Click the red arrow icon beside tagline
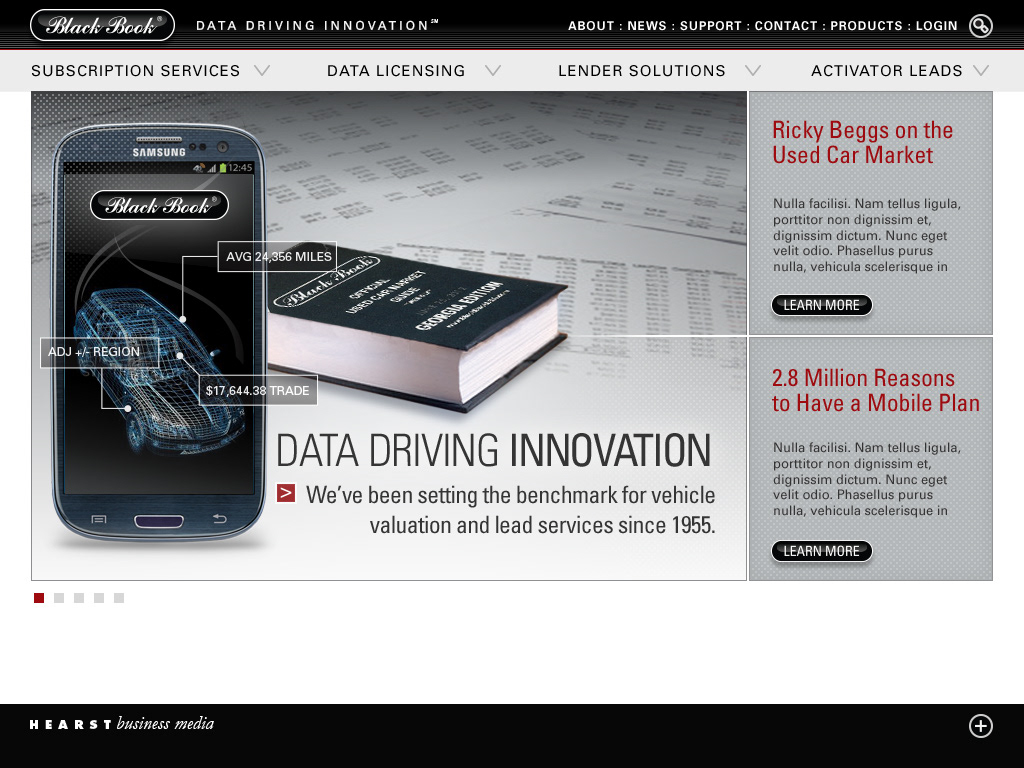This screenshot has height=768, width=1024. pos(286,493)
